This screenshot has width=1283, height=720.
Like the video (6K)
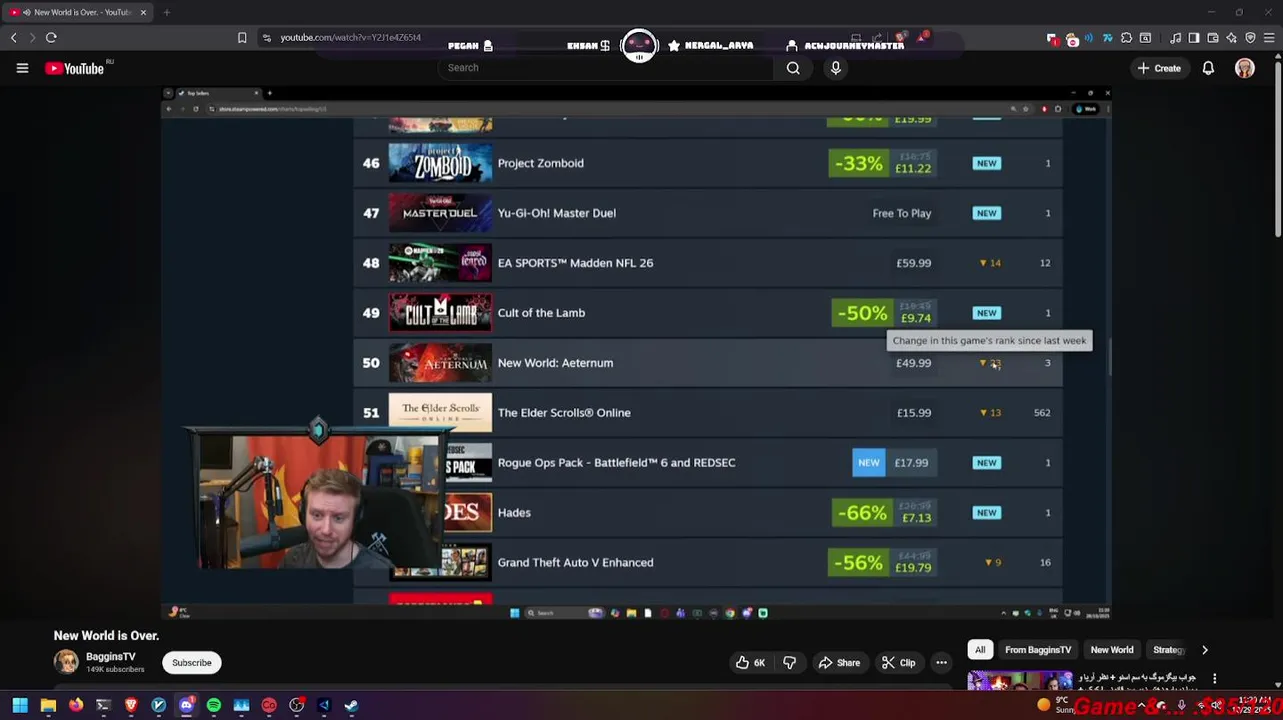pyautogui.click(x=750, y=662)
